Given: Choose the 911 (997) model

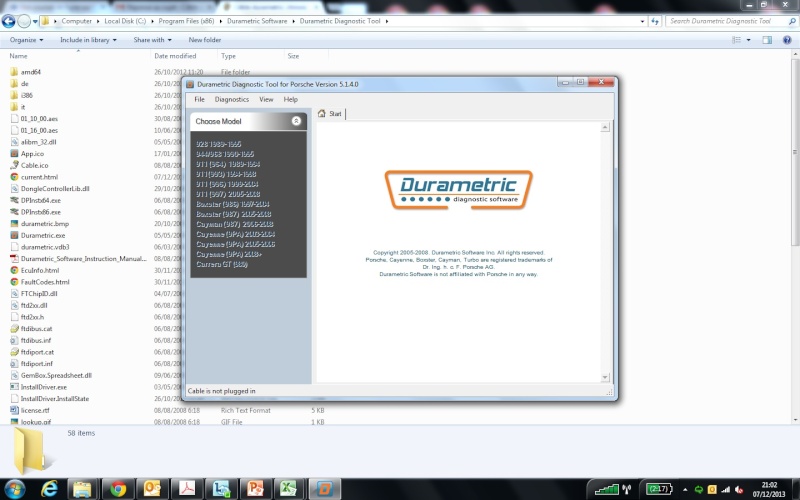Looking at the screenshot, I should 228,194.
